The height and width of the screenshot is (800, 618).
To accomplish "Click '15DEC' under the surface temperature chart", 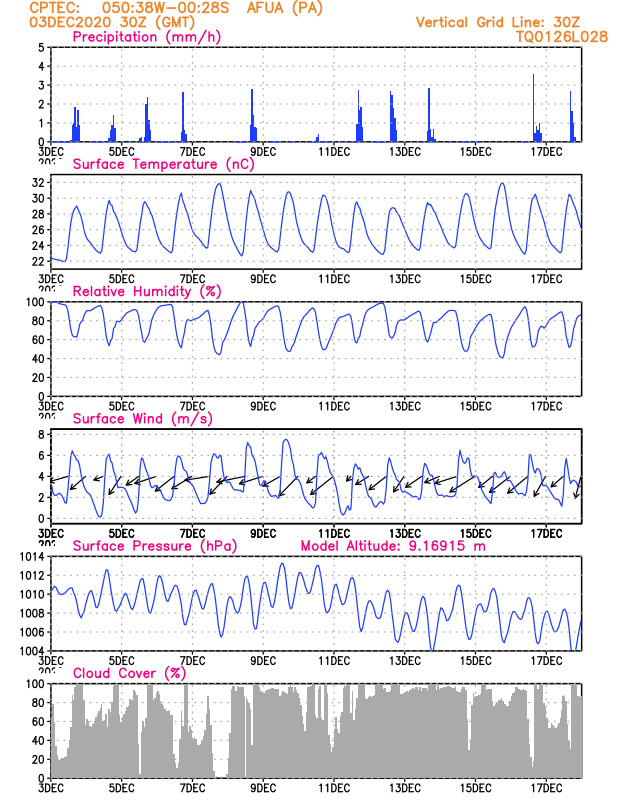I will [476, 279].
